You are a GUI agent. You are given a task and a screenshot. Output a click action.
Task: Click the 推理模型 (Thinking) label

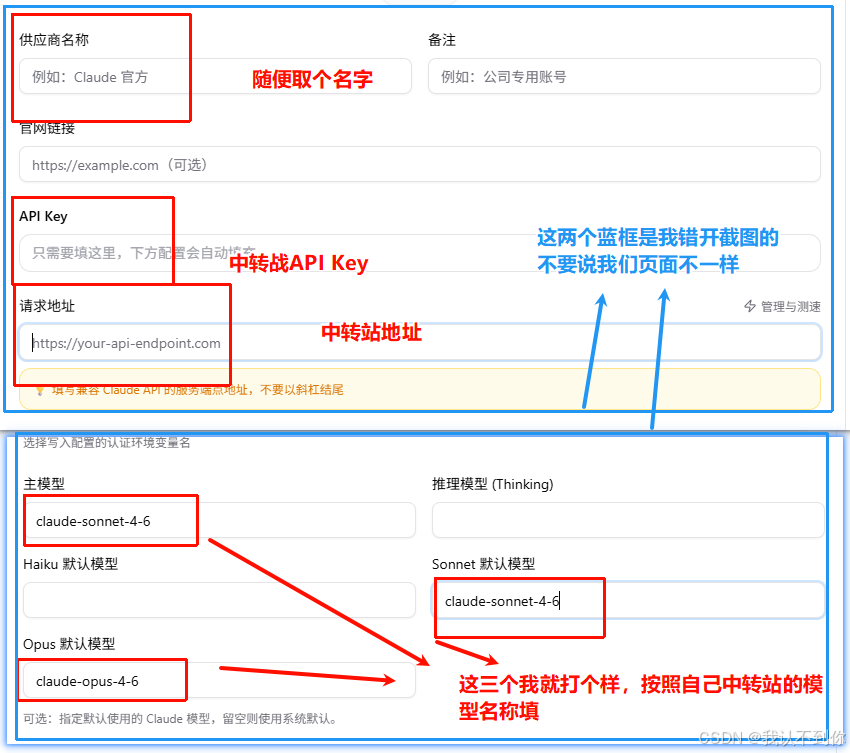point(493,484)
